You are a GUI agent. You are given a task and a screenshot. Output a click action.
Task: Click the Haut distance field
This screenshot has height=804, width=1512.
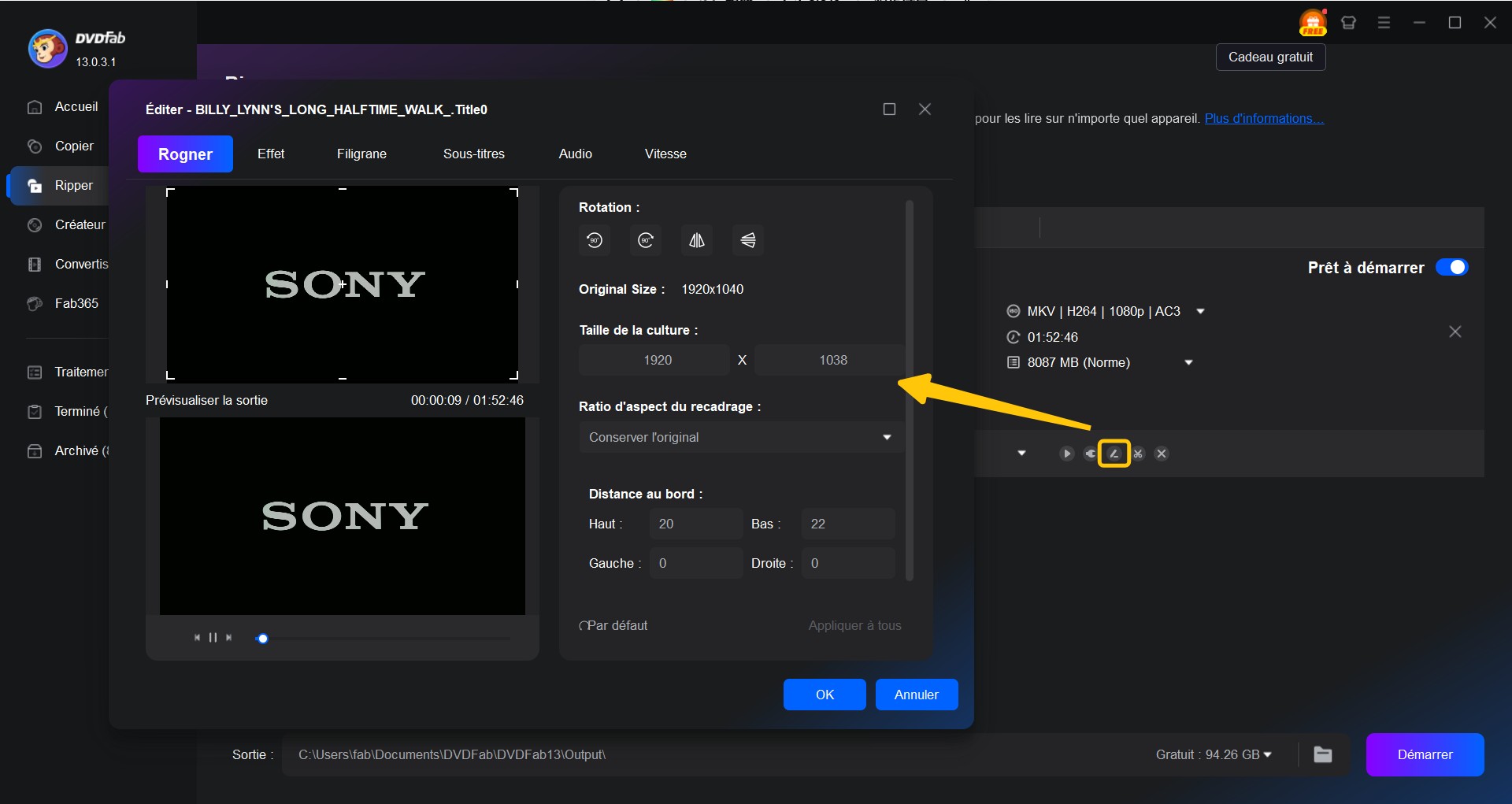click(696, 524)
